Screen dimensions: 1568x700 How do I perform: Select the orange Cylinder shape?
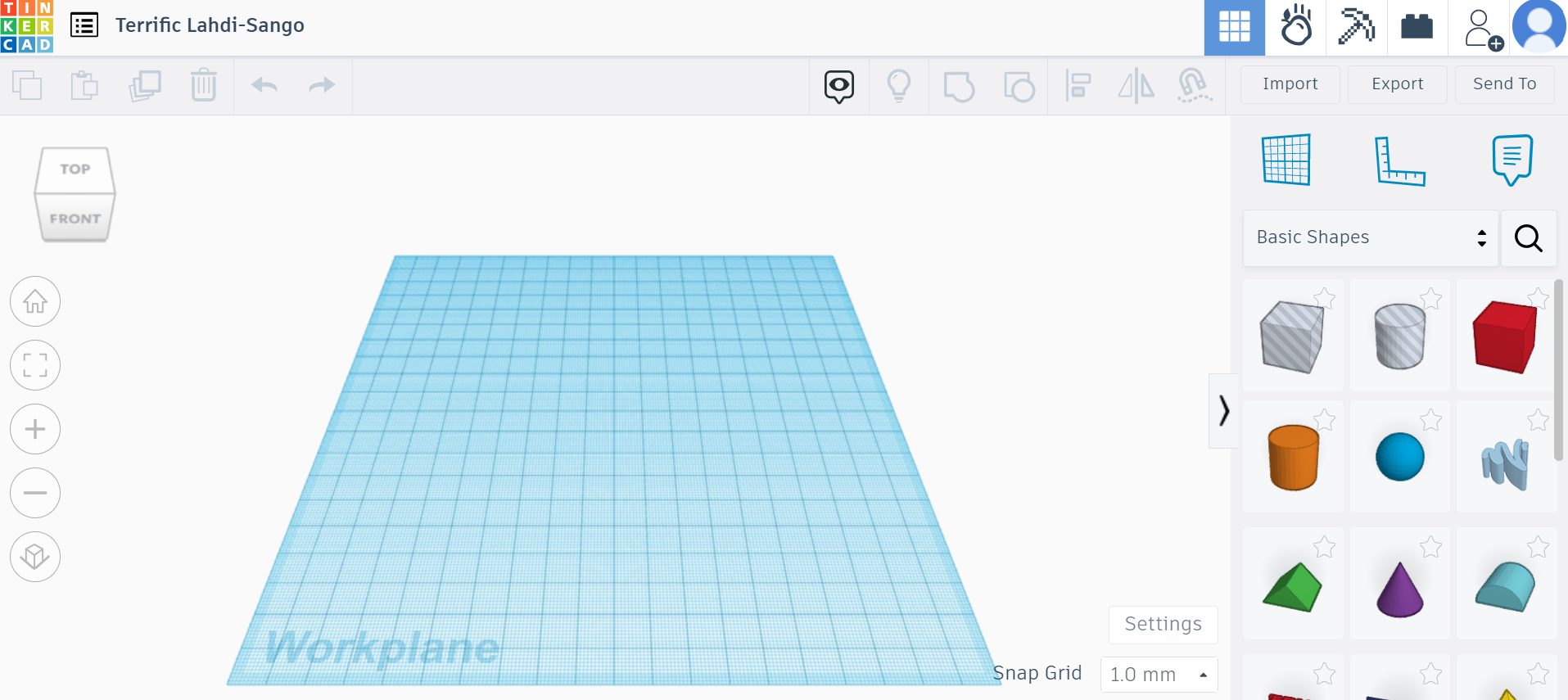[1293, 457]
